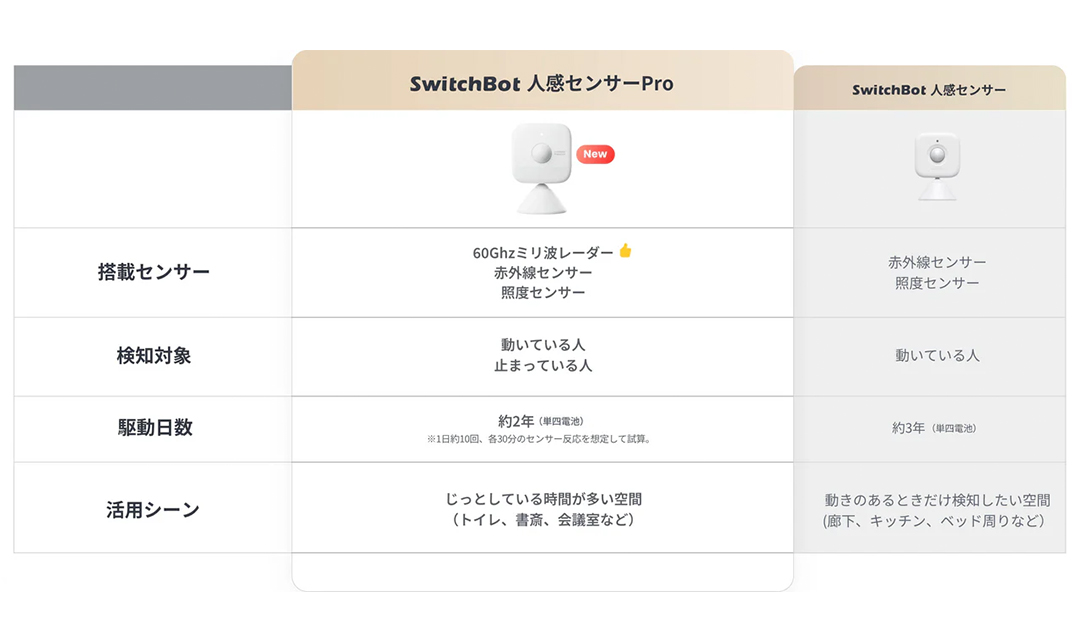Image resolution: width=1080 pixels, height=634 pixels.
Task: Click the 駆動日数 row label
Action: click(x=154, y=428)
